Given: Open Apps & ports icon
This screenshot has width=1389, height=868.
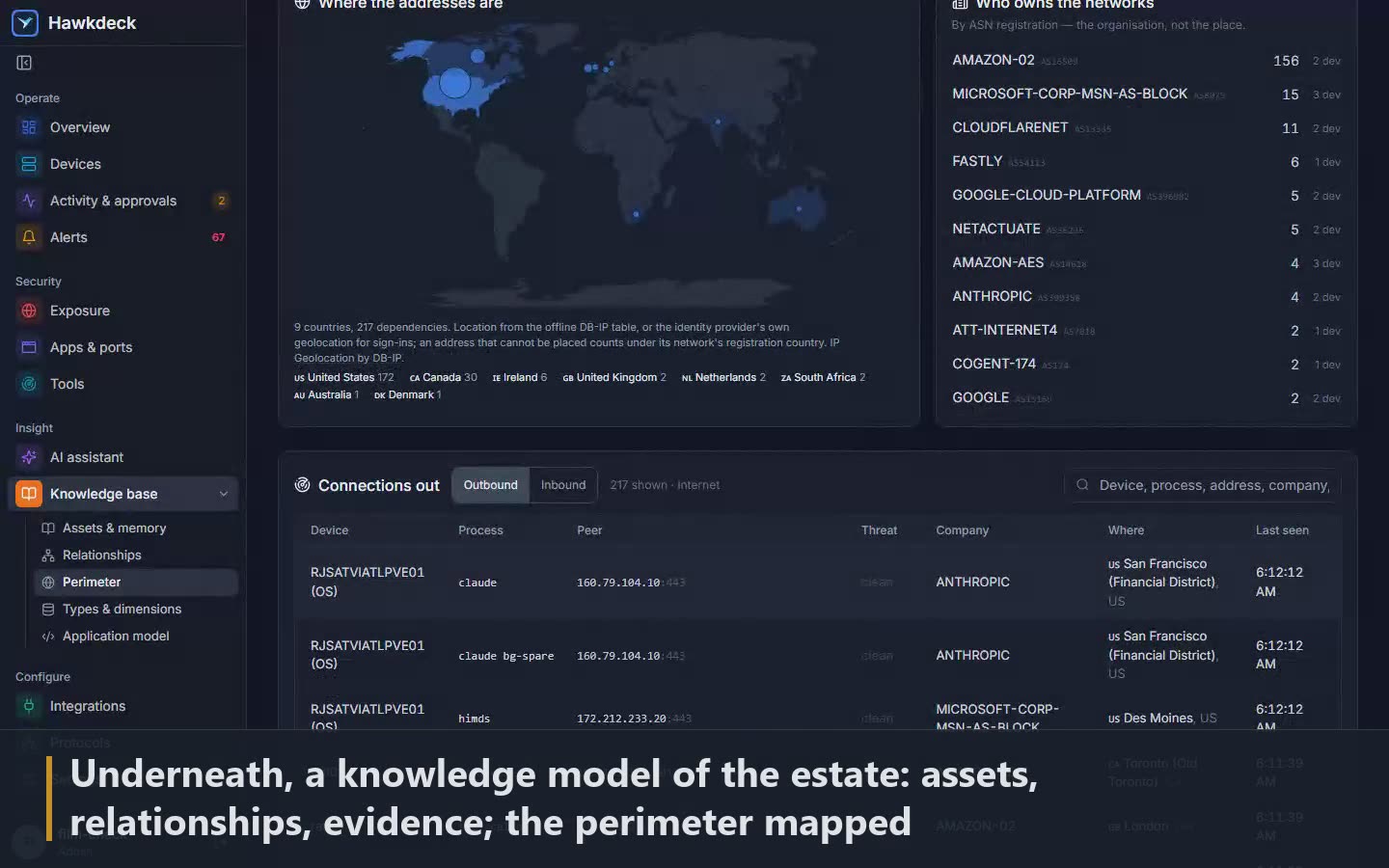Looking at the screenshot, I should (29, 347).
